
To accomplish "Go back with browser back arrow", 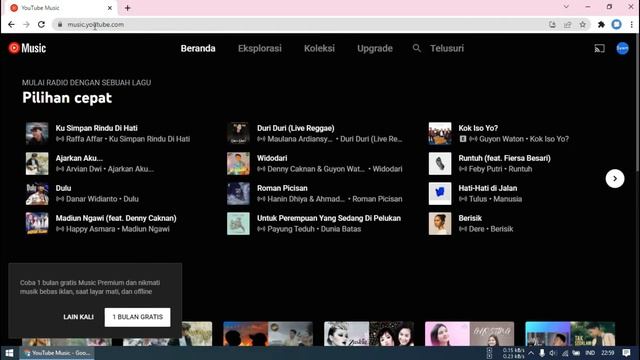I will click(x=11, y=24).
